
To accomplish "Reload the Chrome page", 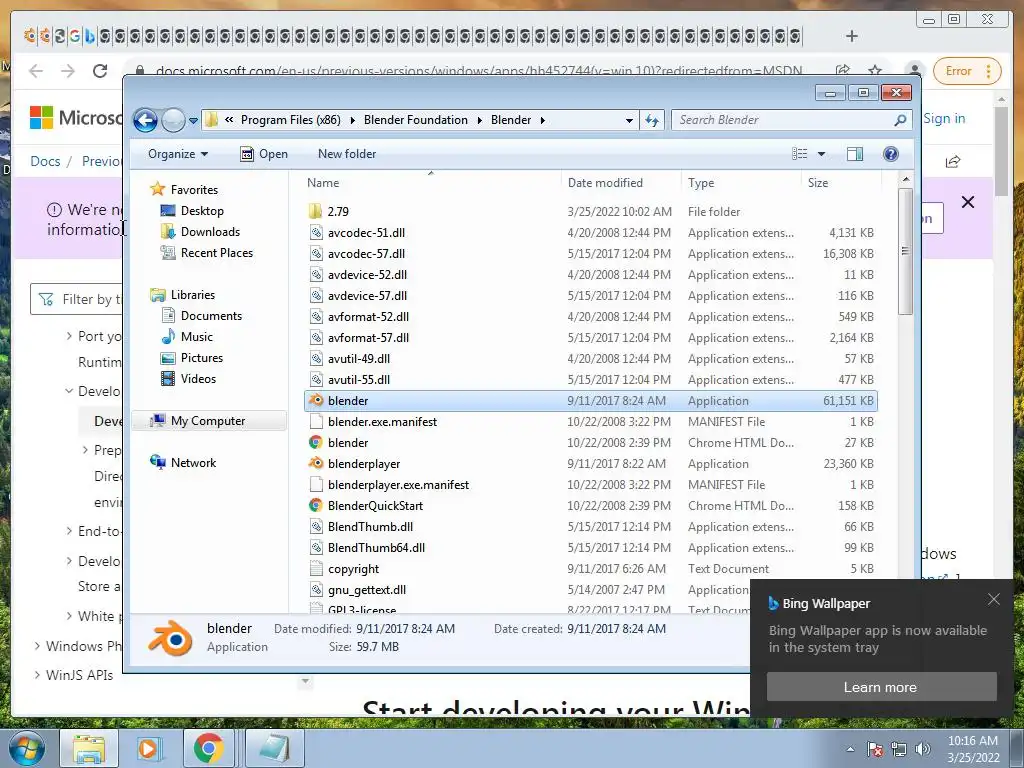I will [x=100, y=71].
